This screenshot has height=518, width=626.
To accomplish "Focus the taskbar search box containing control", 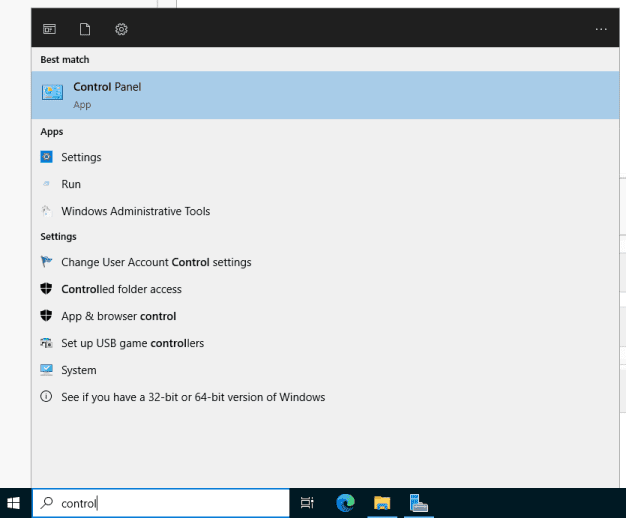I will [160, 503].
